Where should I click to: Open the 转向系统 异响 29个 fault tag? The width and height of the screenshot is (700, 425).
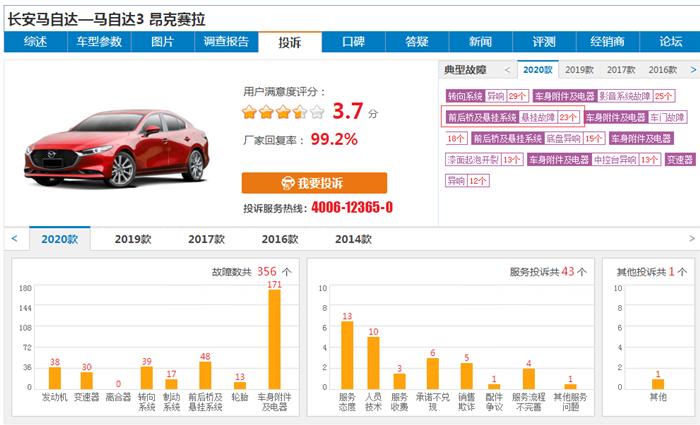point(487,96)
